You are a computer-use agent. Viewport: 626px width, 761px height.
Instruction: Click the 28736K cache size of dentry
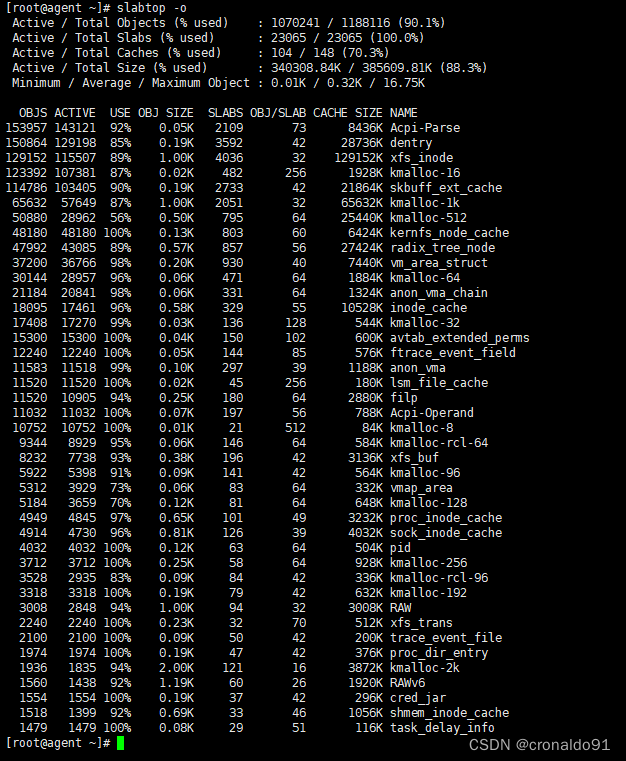pyautogui.click(x=362, y=143)
